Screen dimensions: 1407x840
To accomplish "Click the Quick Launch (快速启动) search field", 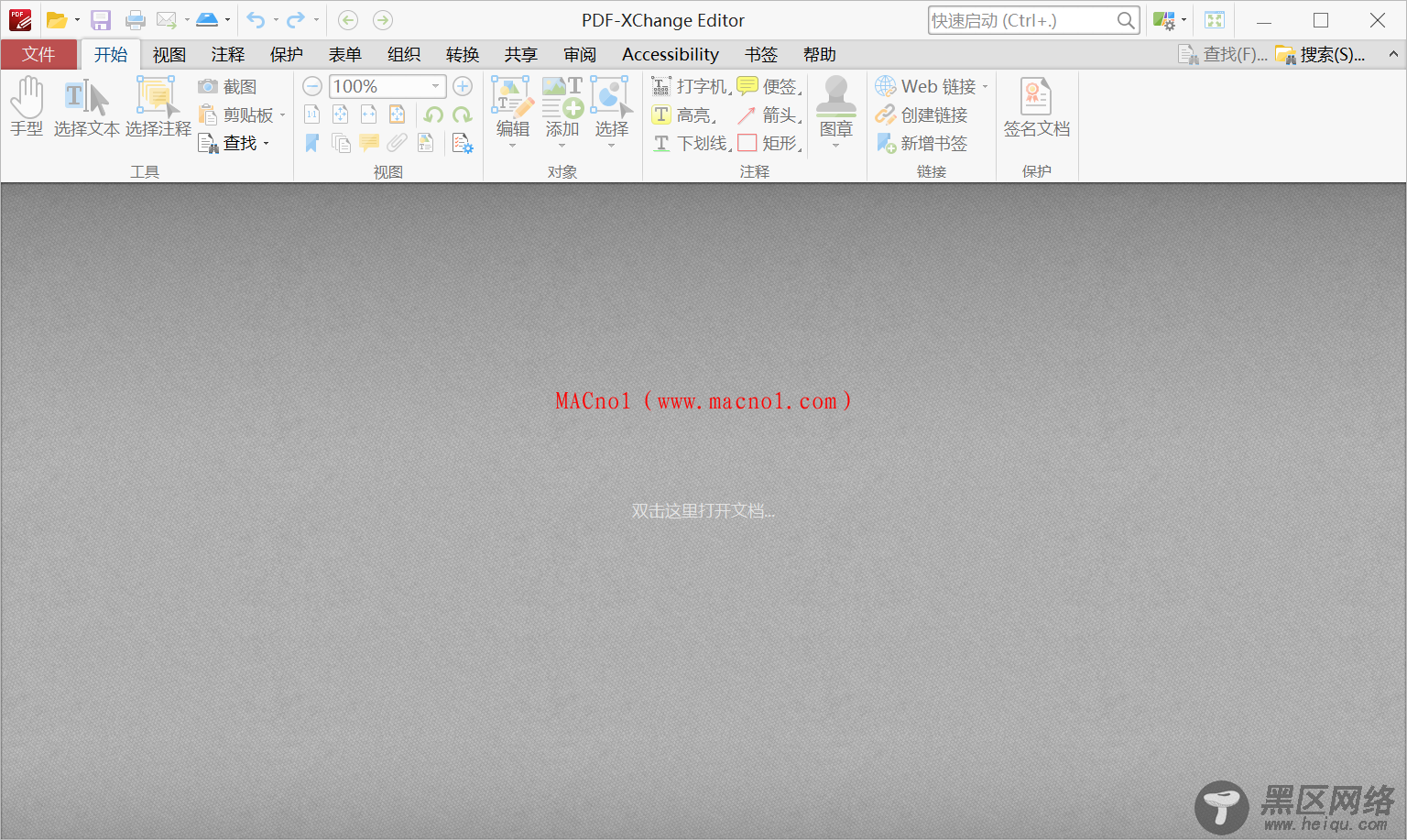I will (1033, 20).
